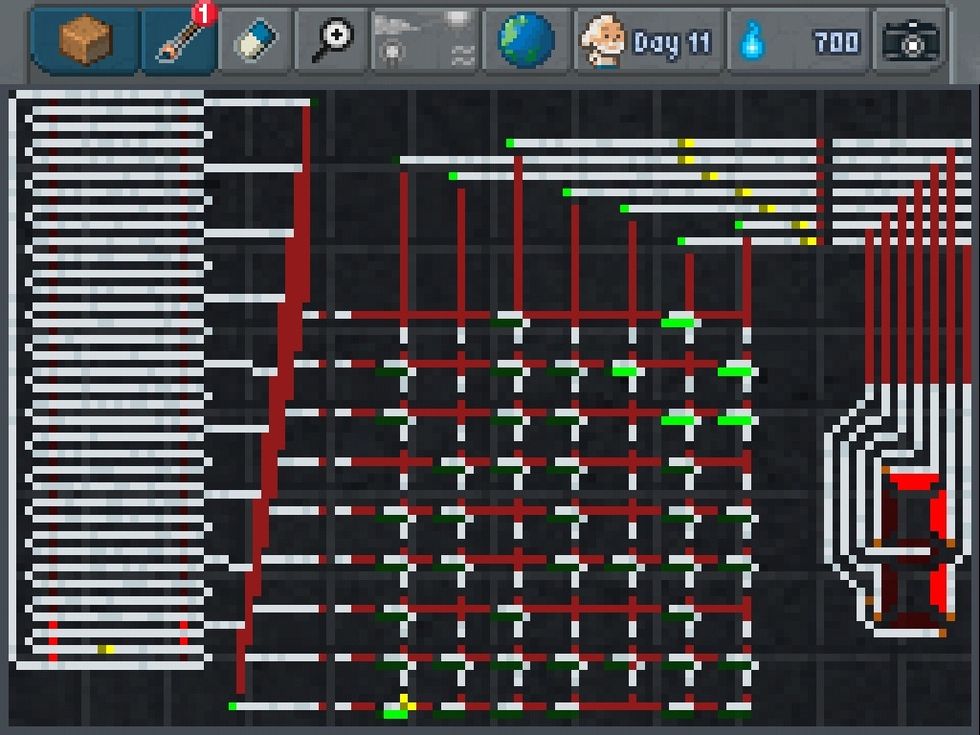
Task: Select the eraser tool
Action: tap(254, 42)
